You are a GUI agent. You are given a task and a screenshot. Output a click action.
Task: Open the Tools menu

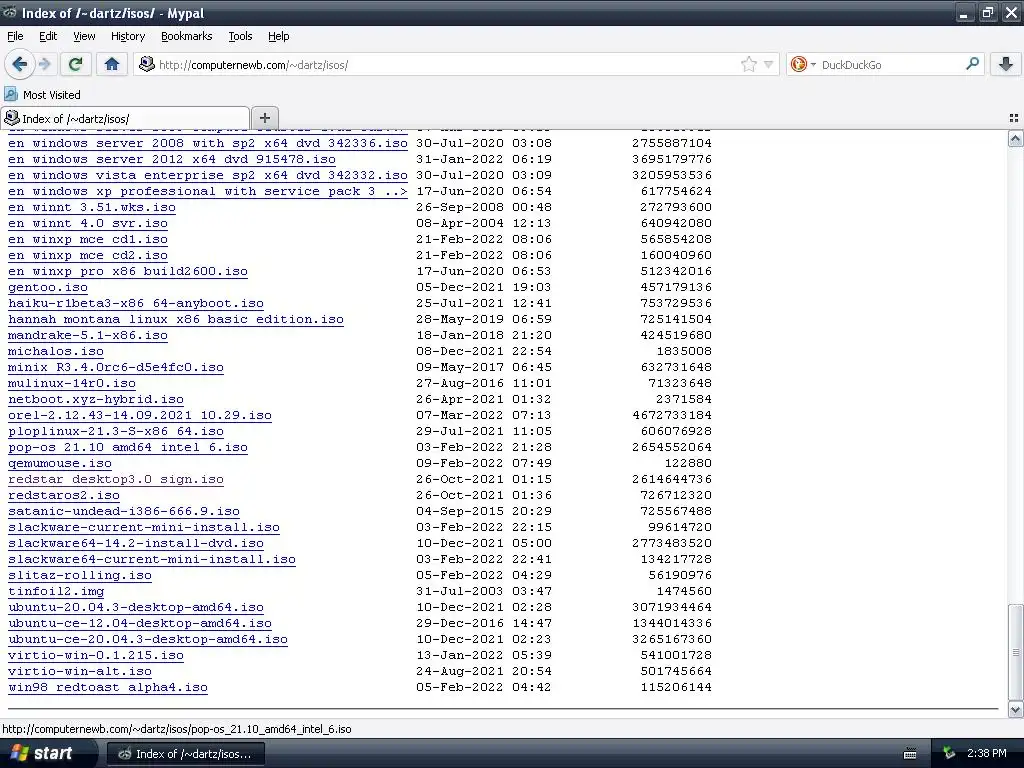click(240, 37)
